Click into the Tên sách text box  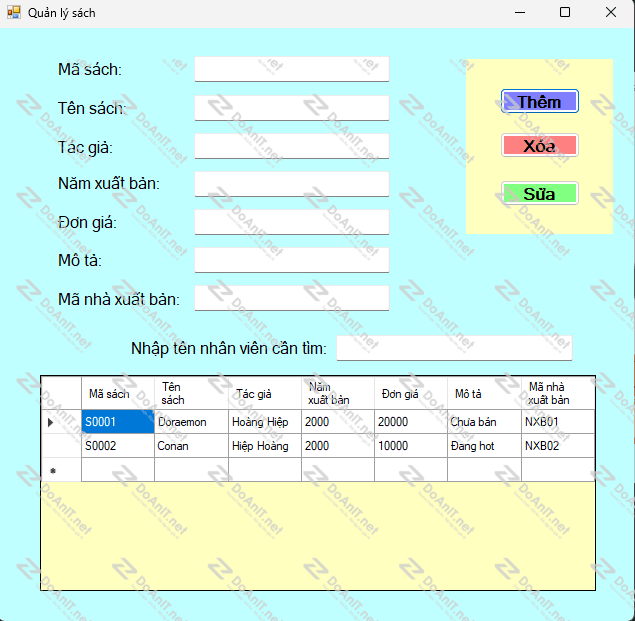pyautogui.click(x=291, y=108)
